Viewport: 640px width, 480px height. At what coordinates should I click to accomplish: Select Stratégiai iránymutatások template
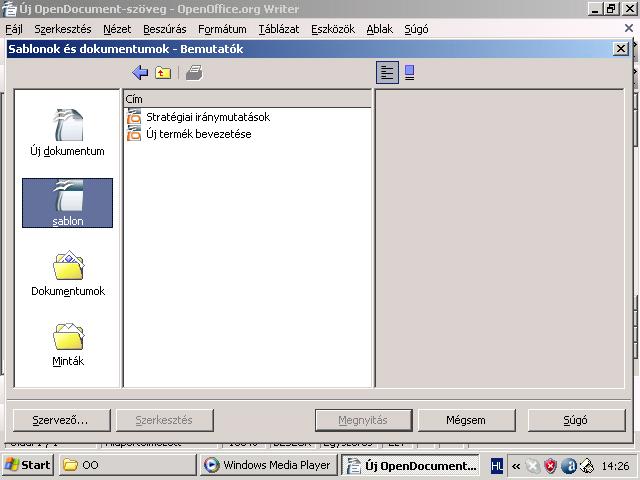[207, 117]
